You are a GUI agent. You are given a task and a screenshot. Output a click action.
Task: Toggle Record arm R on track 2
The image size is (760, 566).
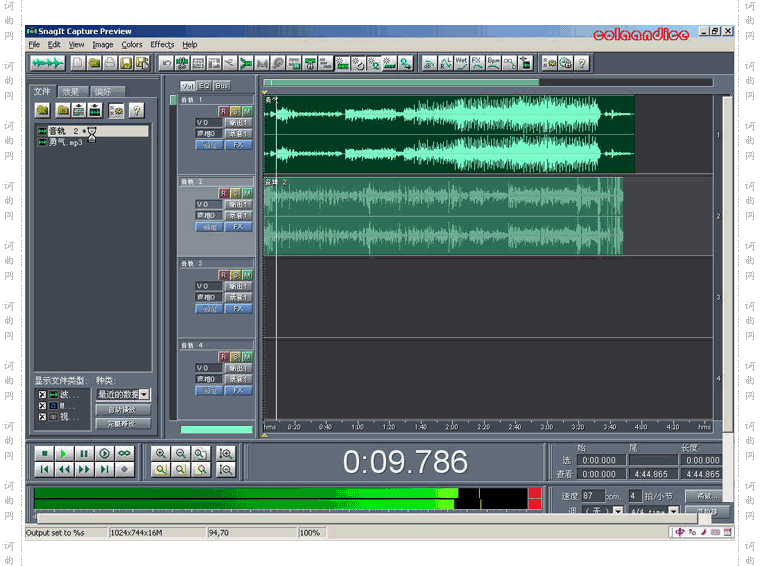pos(223,193)
